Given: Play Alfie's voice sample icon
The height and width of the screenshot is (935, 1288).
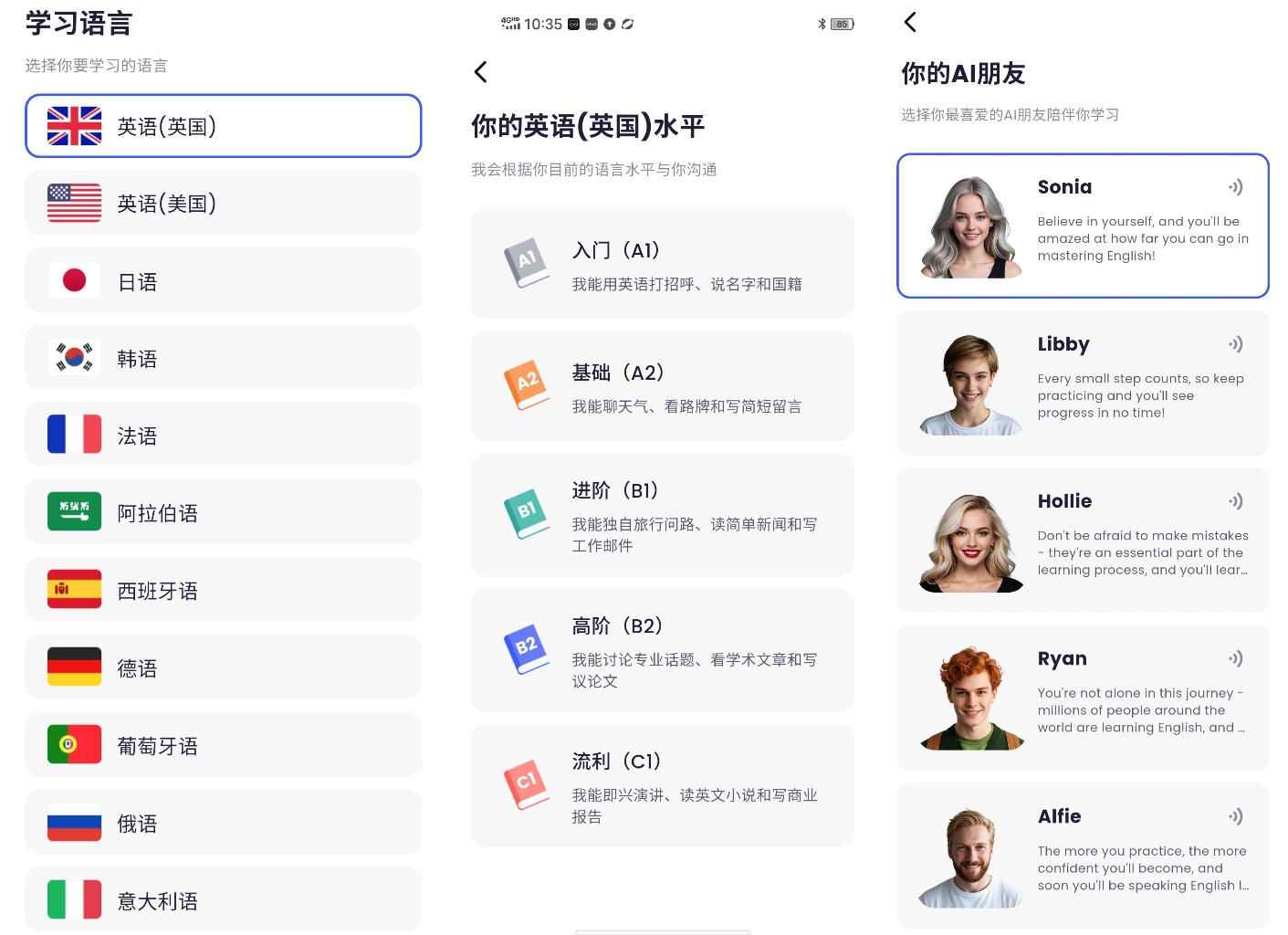Looking at the screenshot, I should pyautogui.click(x=1237, y=817).
